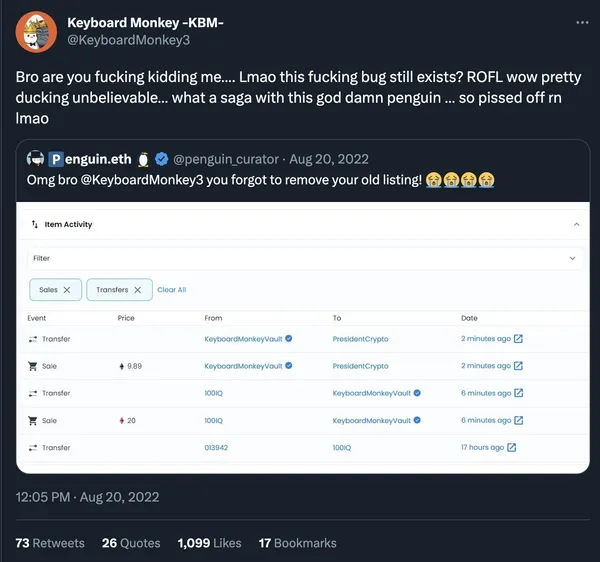
Task: Open external link for 17 hours ago transfer
Action: (x=512, y=447)
